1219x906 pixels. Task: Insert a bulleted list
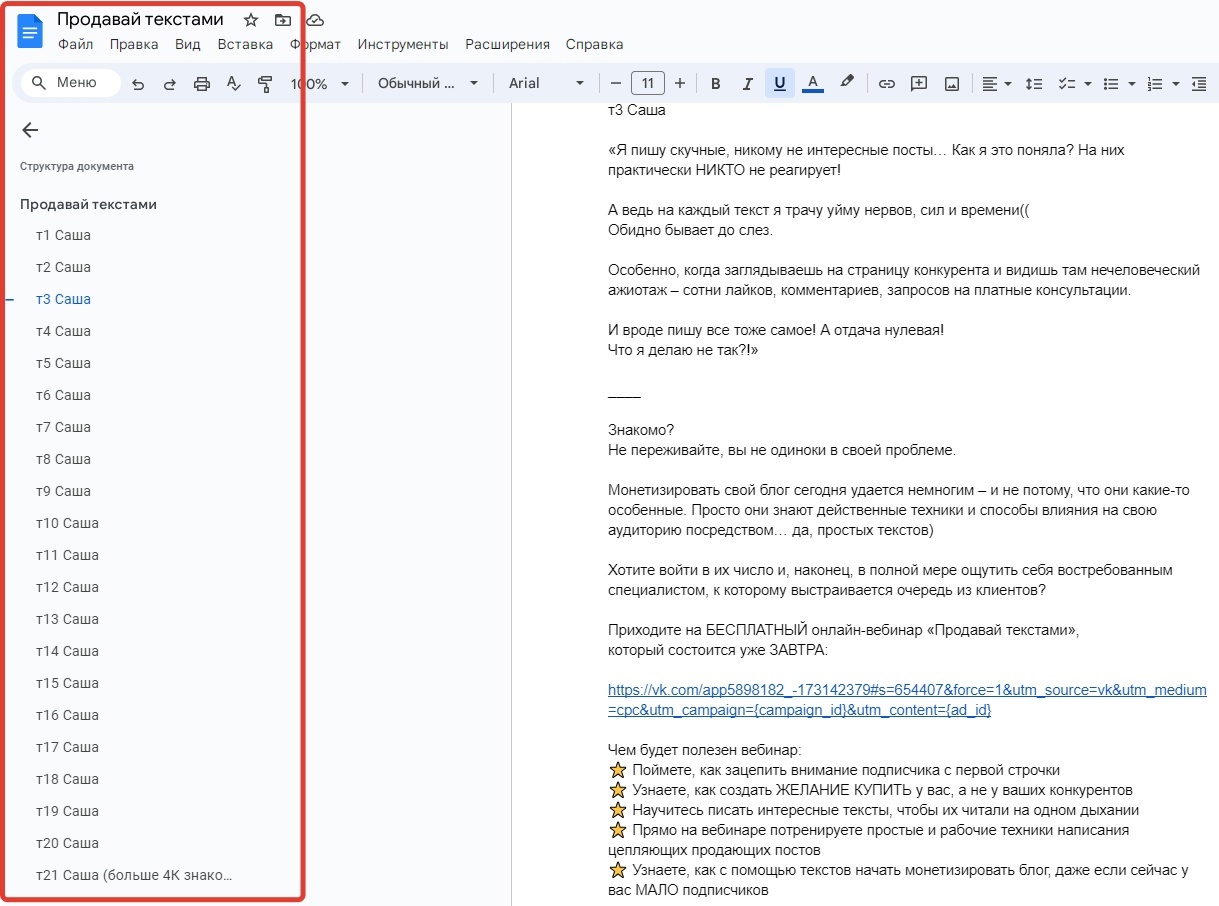pyautogui.click(x=1110, y=84)
